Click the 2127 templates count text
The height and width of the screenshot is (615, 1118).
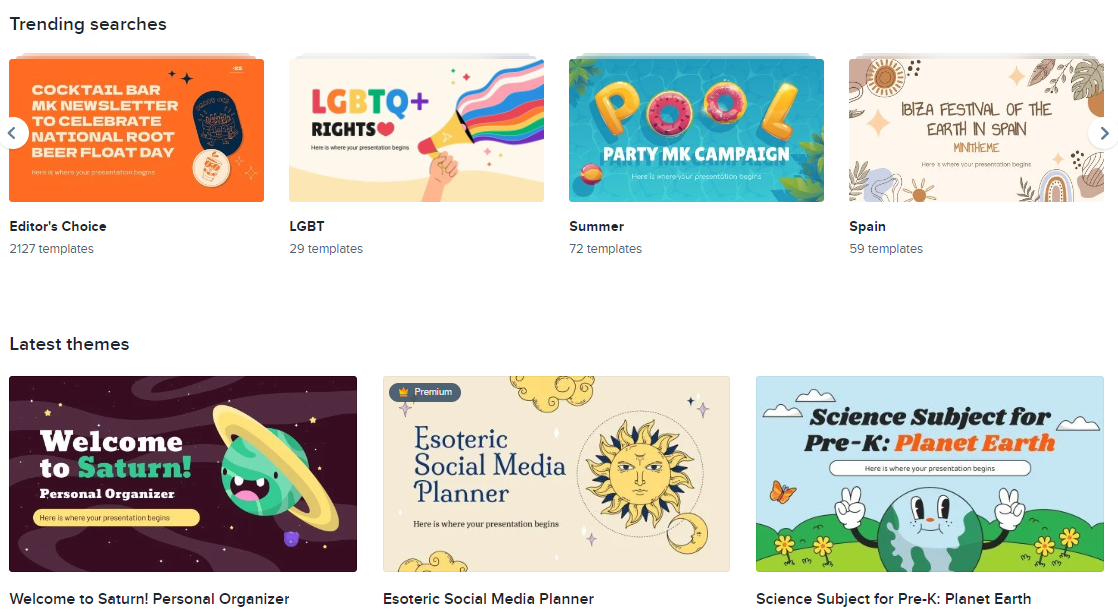[x=51, y=249]
